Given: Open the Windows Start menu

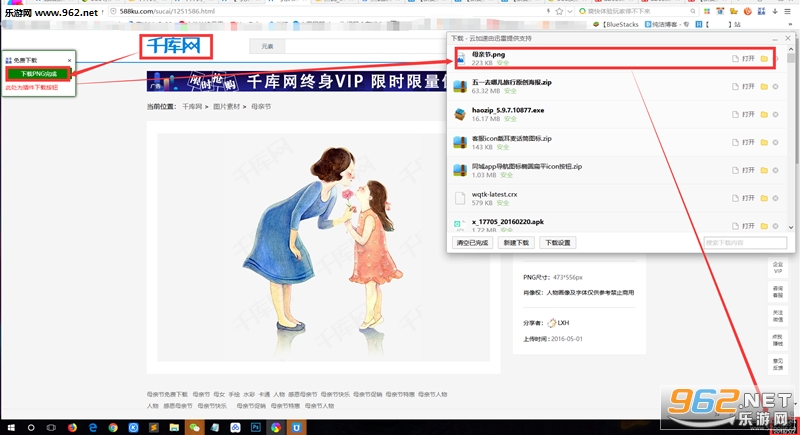Looking at the screenshot, I should pyautogui.click(x=11, y=427).
